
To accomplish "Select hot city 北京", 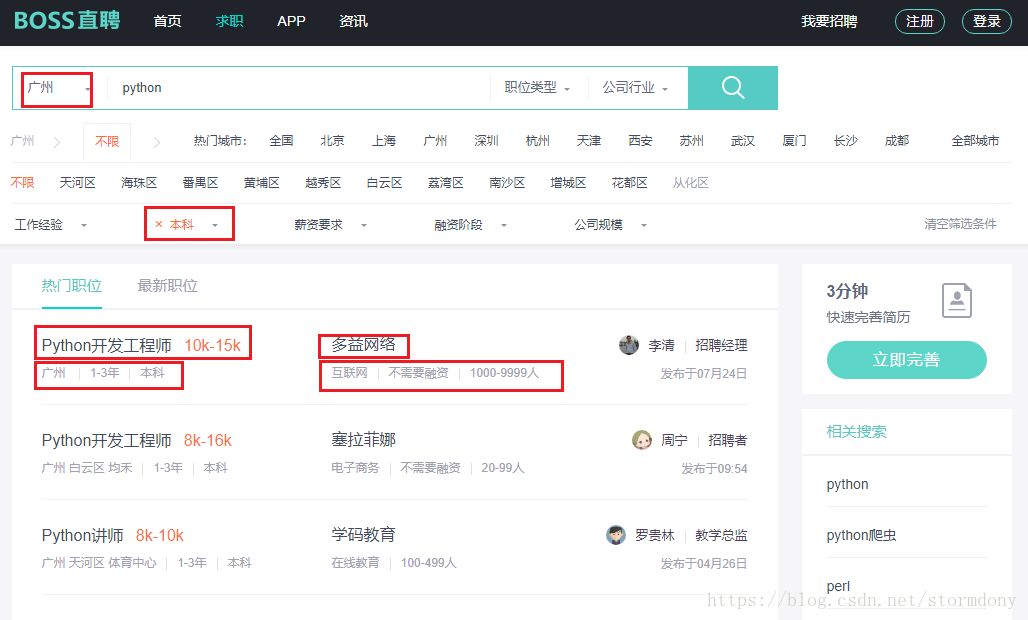I will point(332,141).
